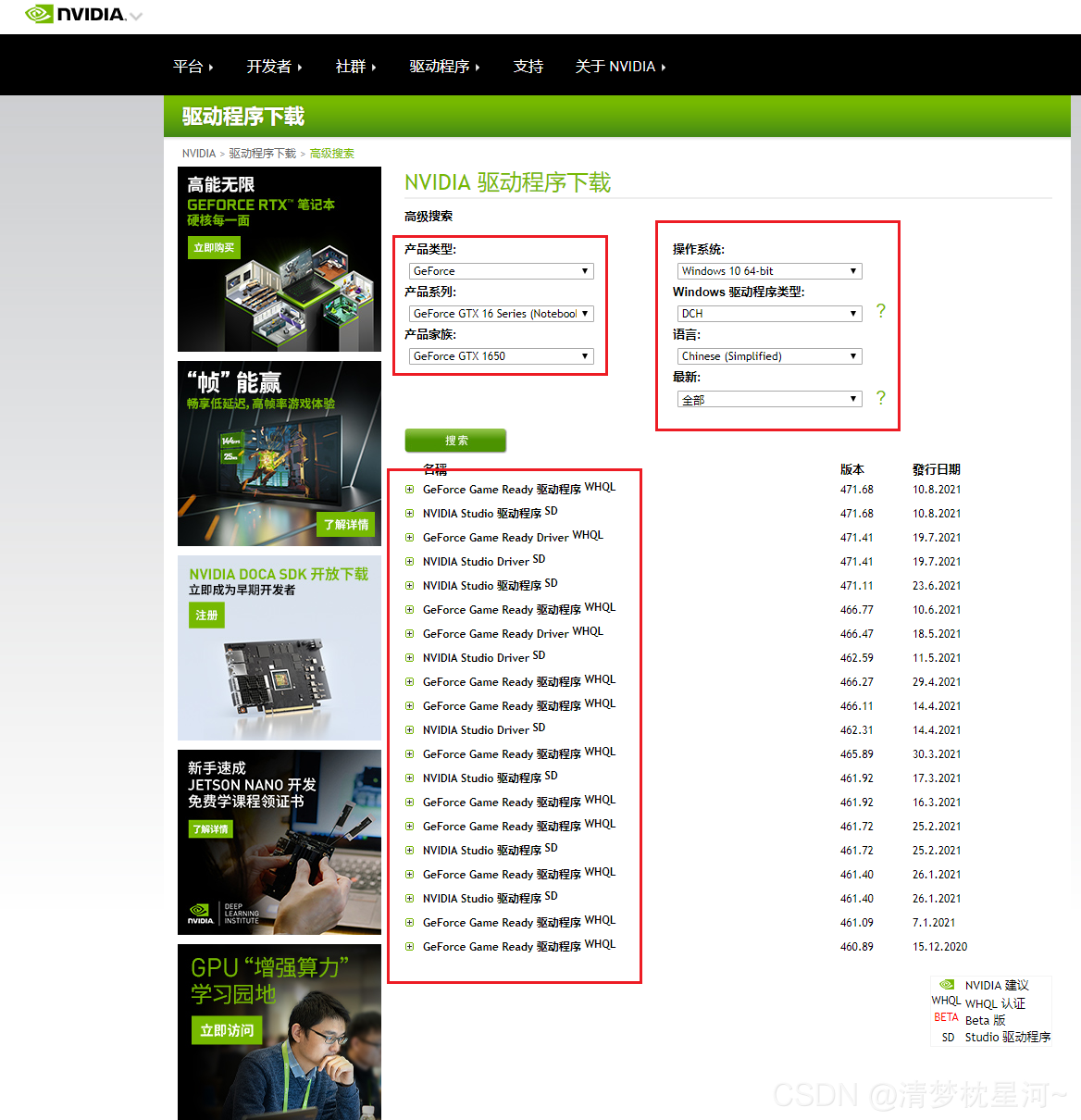Expand plus icon for Studio Driver 471.41
The height and width of the screenshot is (1120, 1081).
click(409, 562)
